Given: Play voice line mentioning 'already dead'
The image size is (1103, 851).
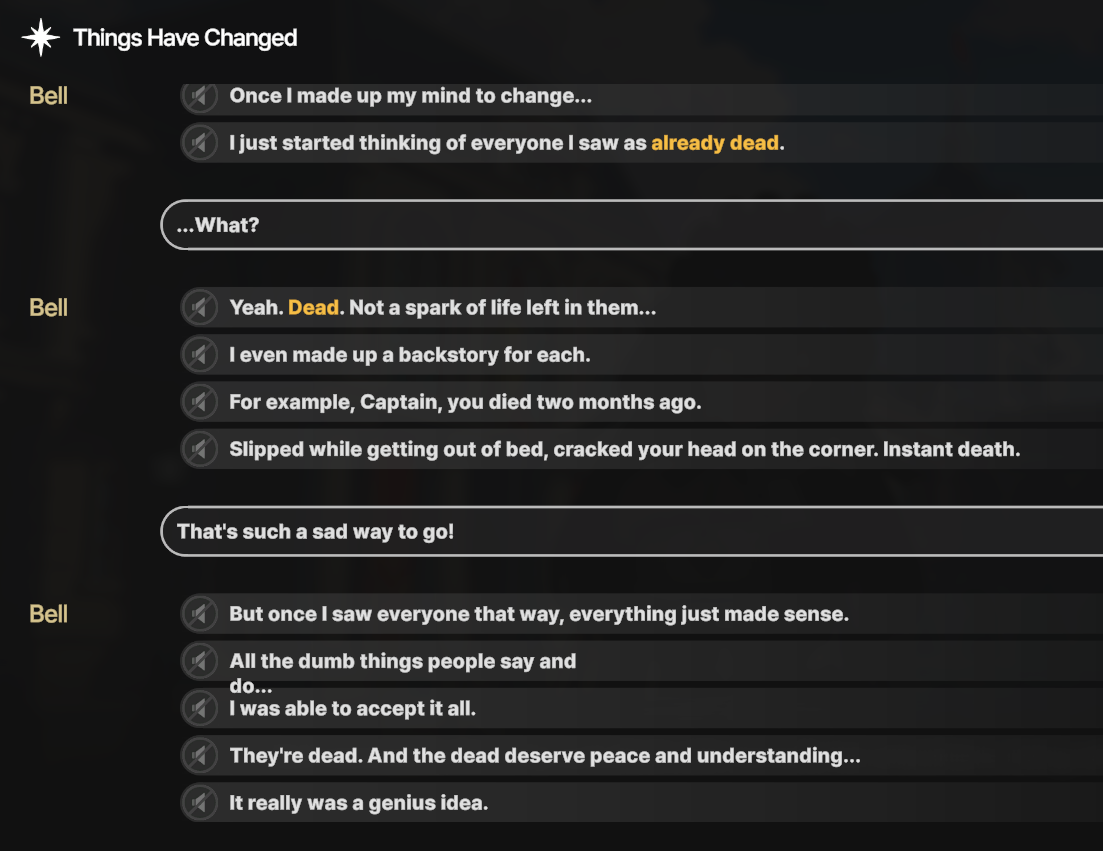Looking at the screenshot, I should pyautogui.click(x=200, y=143).
